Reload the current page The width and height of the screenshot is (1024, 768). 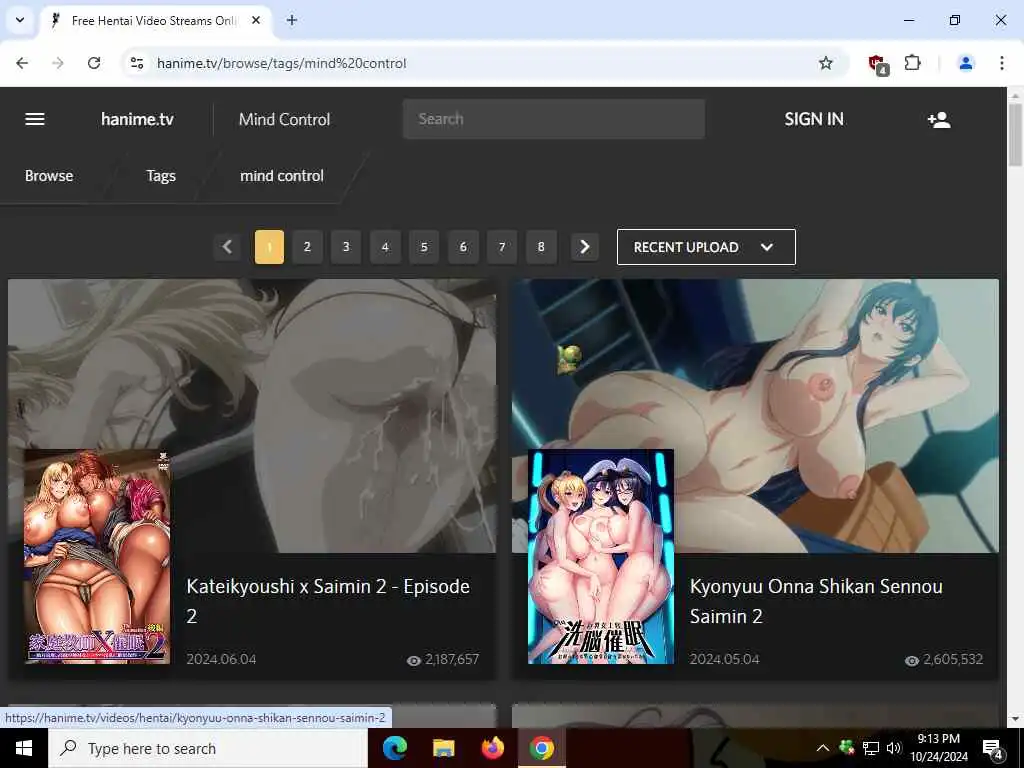pos(94,63)
